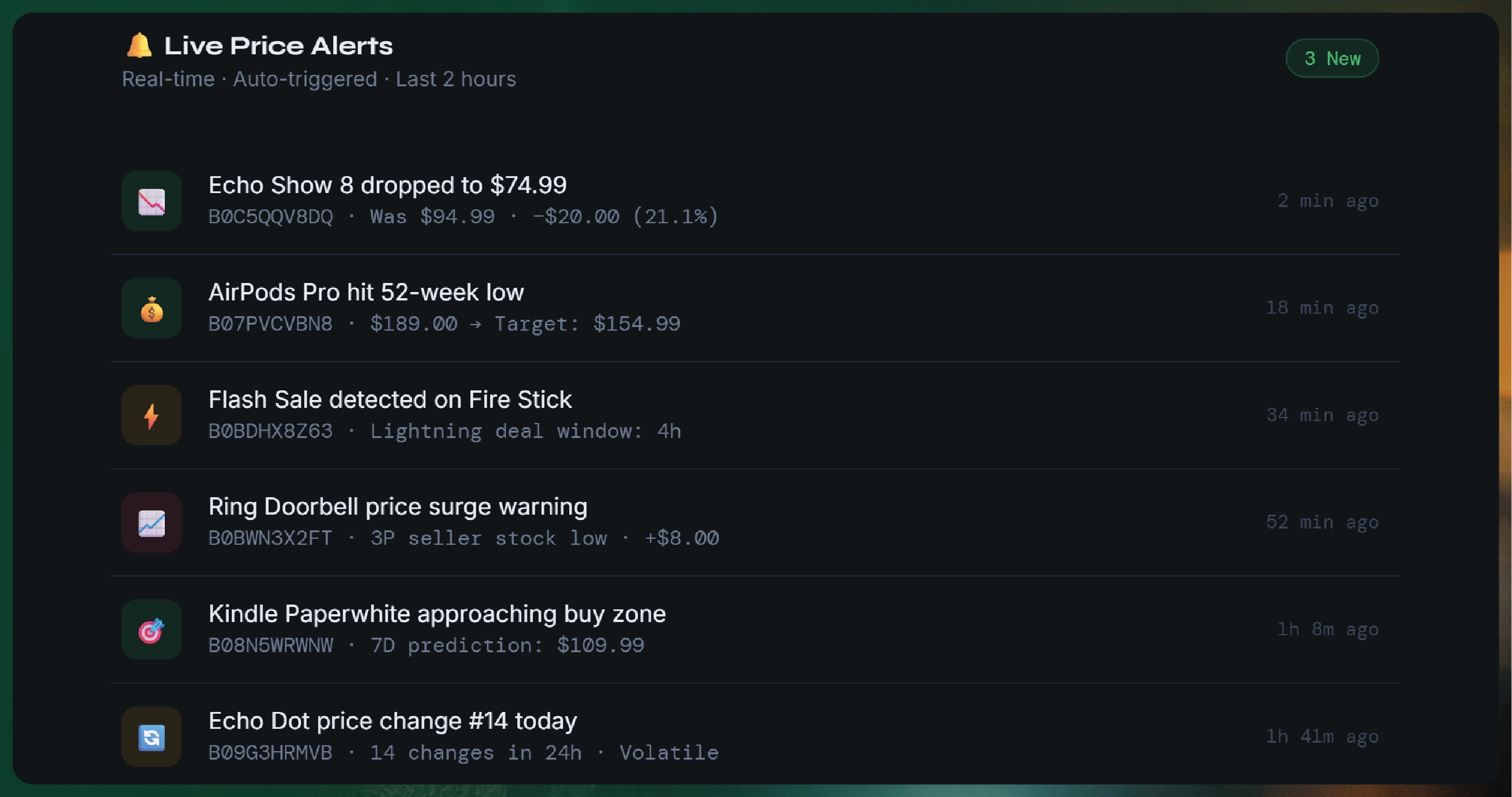This screenshot has width=1512, height=797.
Task: Click the "2 min ago" timestamp
Action: tap(1328, 201)
